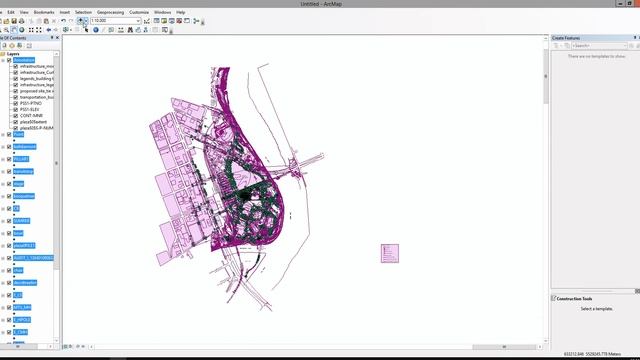Expand the CB layer node
This screenshot has width=640, height=360.
[x=3, y=209]
